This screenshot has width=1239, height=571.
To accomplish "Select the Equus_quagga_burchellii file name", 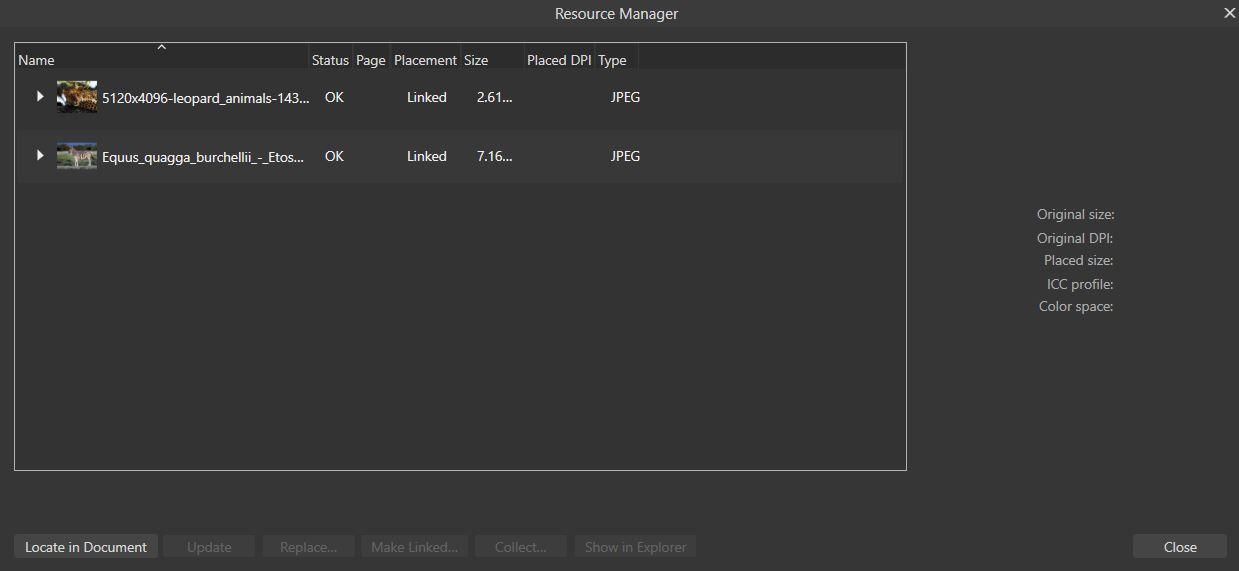I will tap(202, 157).
